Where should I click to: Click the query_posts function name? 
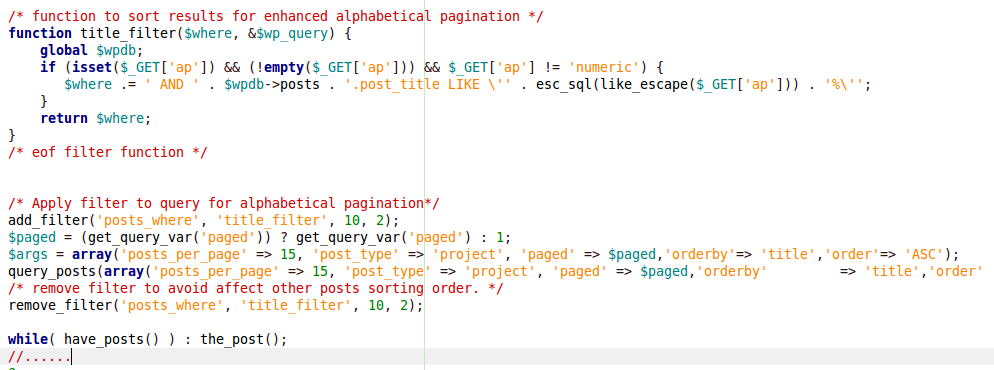[x=52, y=272]
